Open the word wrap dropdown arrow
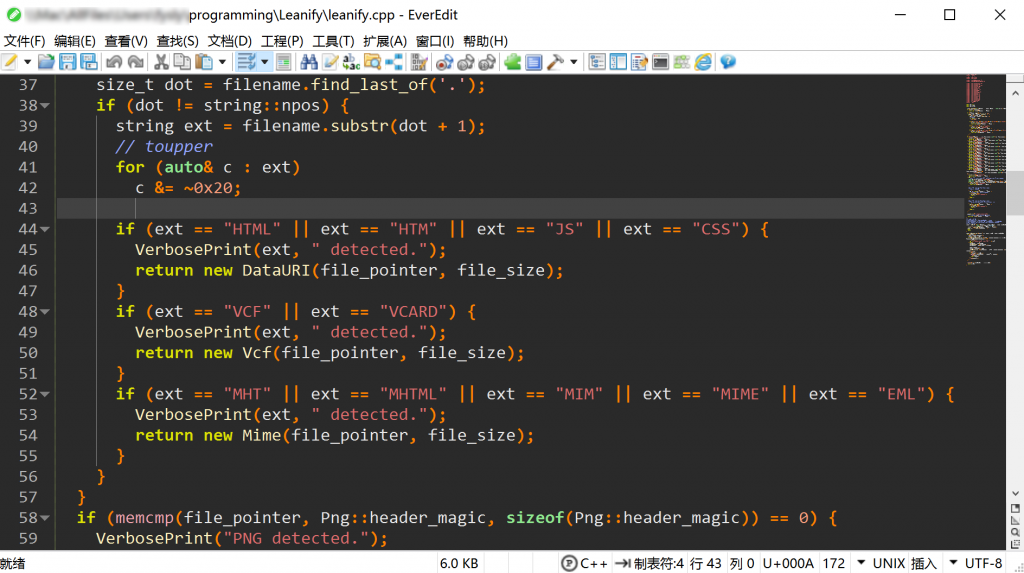1024x573 pixels. pos(264,62)
